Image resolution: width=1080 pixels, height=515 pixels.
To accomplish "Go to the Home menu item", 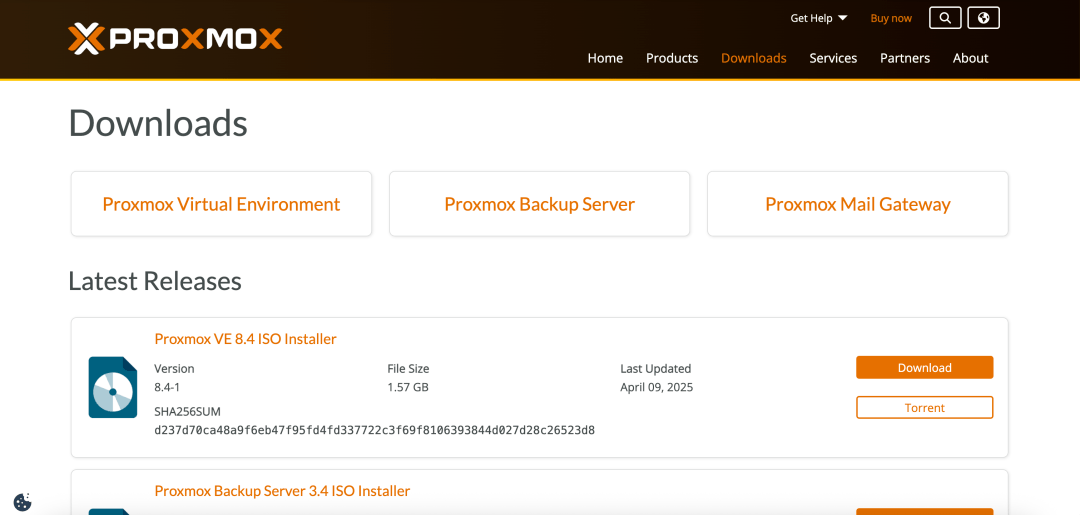I will coord(605,59).
